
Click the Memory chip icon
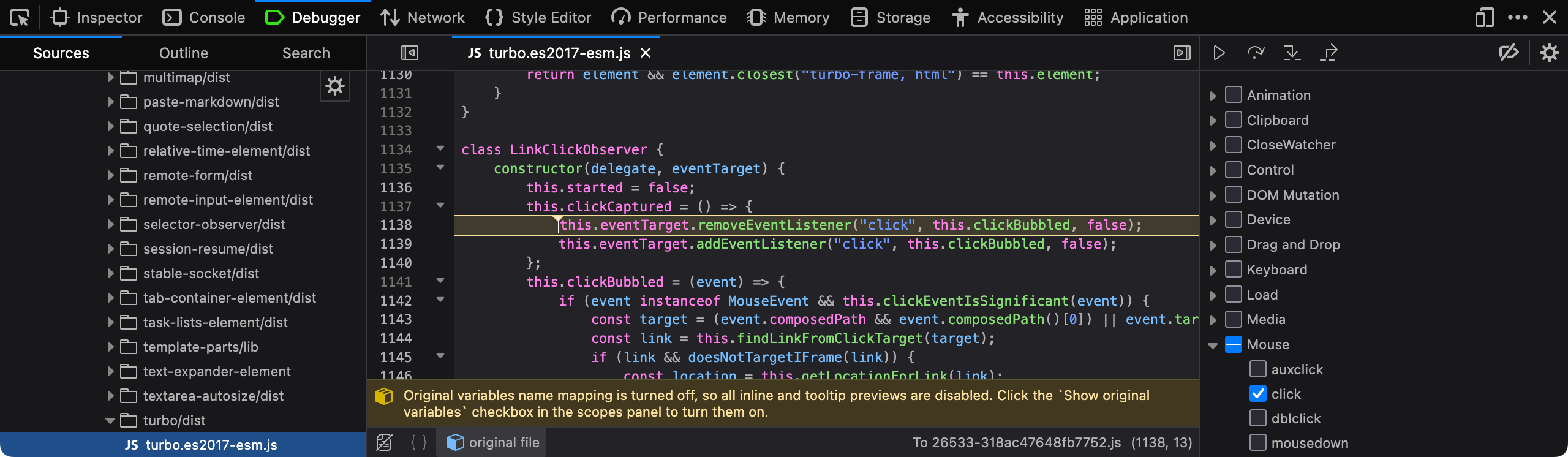tap(756, 18)
